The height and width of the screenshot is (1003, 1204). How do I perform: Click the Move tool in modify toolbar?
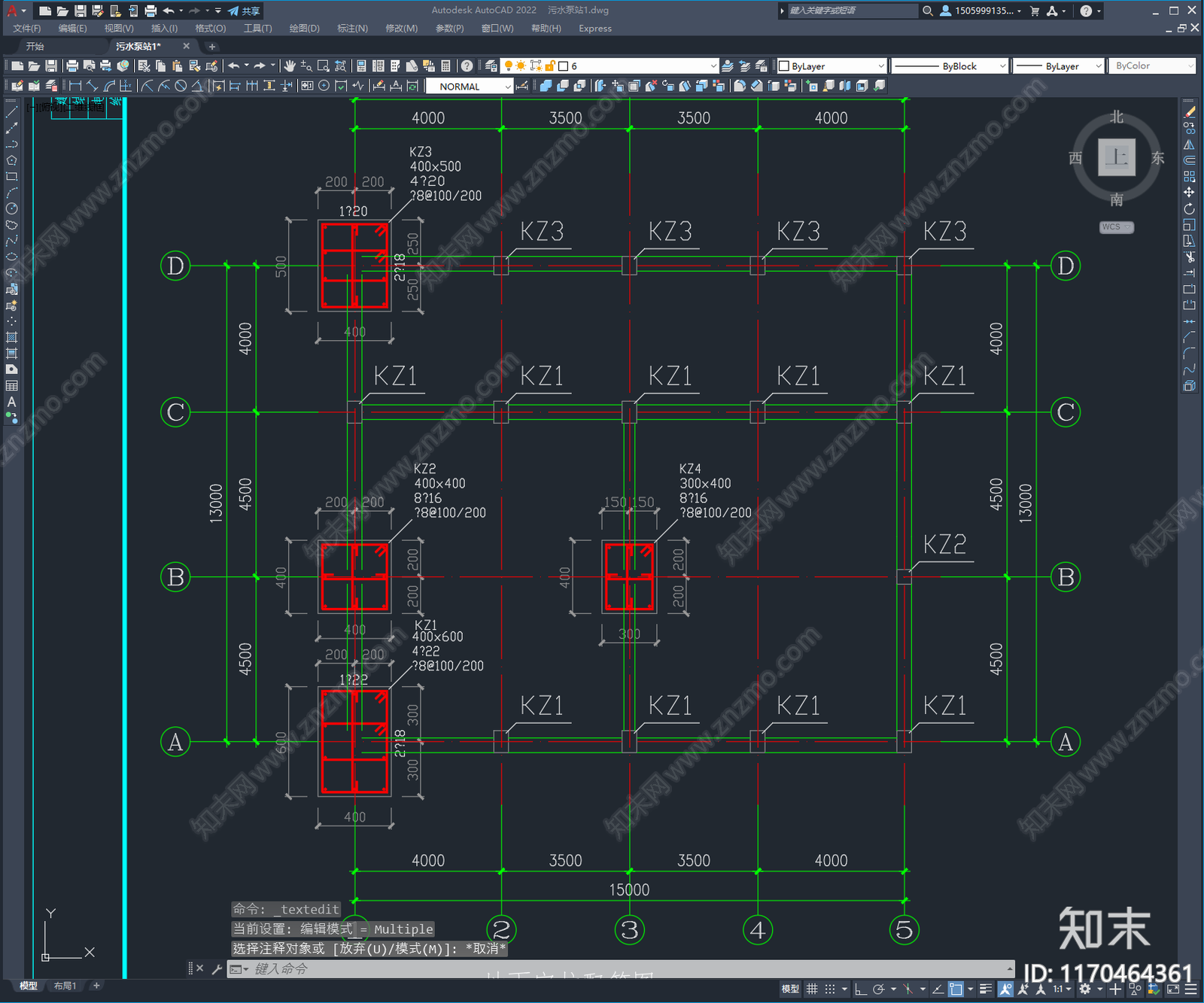tap(1189, 193)
